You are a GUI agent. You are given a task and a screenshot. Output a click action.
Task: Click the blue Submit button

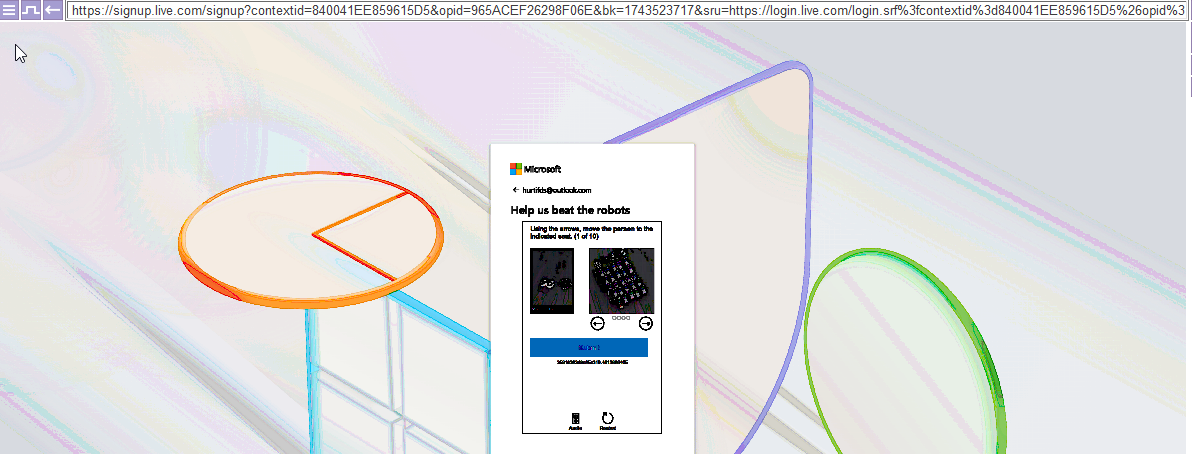[588, 347]
